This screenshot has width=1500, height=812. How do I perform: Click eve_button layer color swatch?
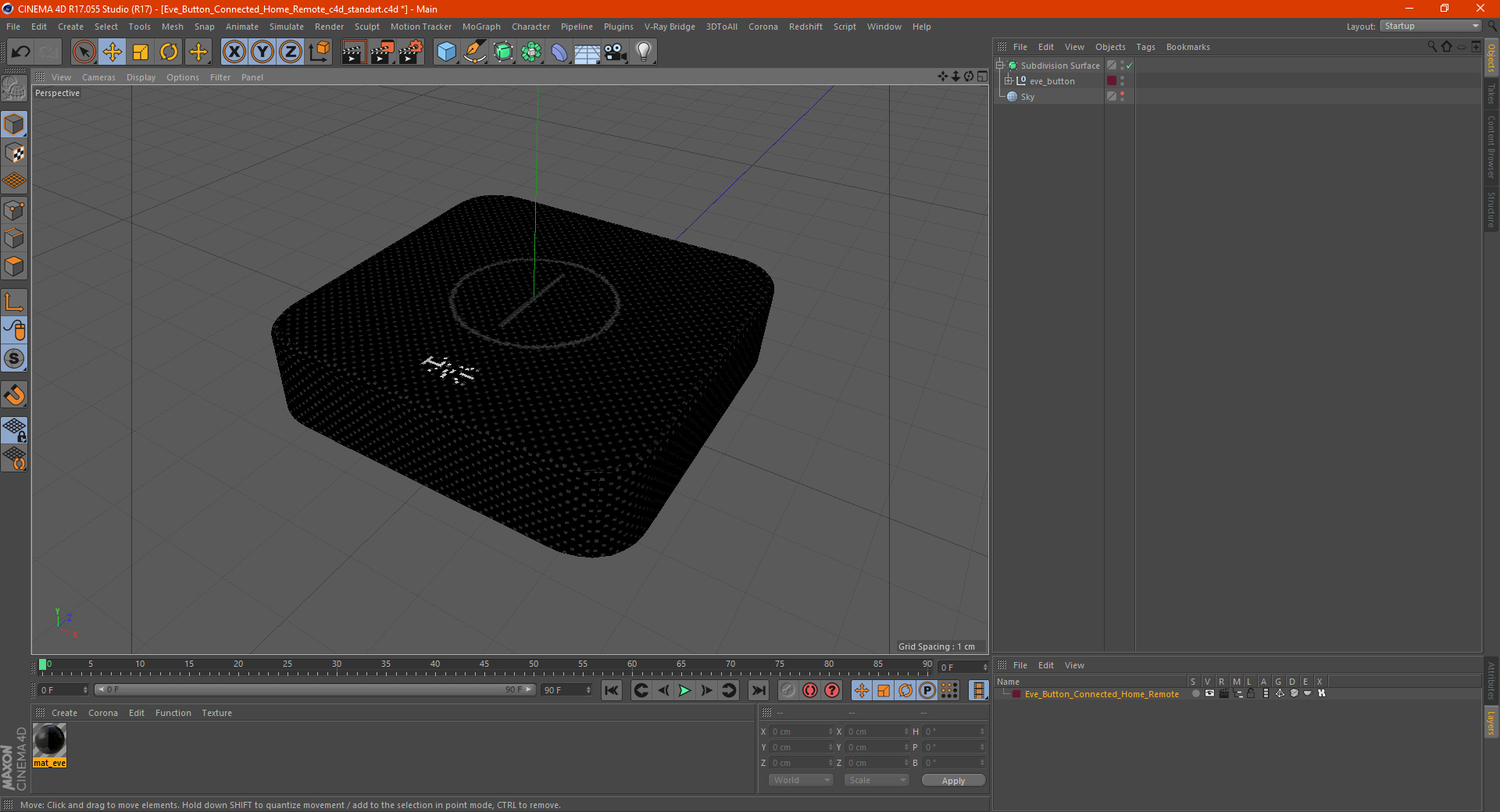point(1112,80)
